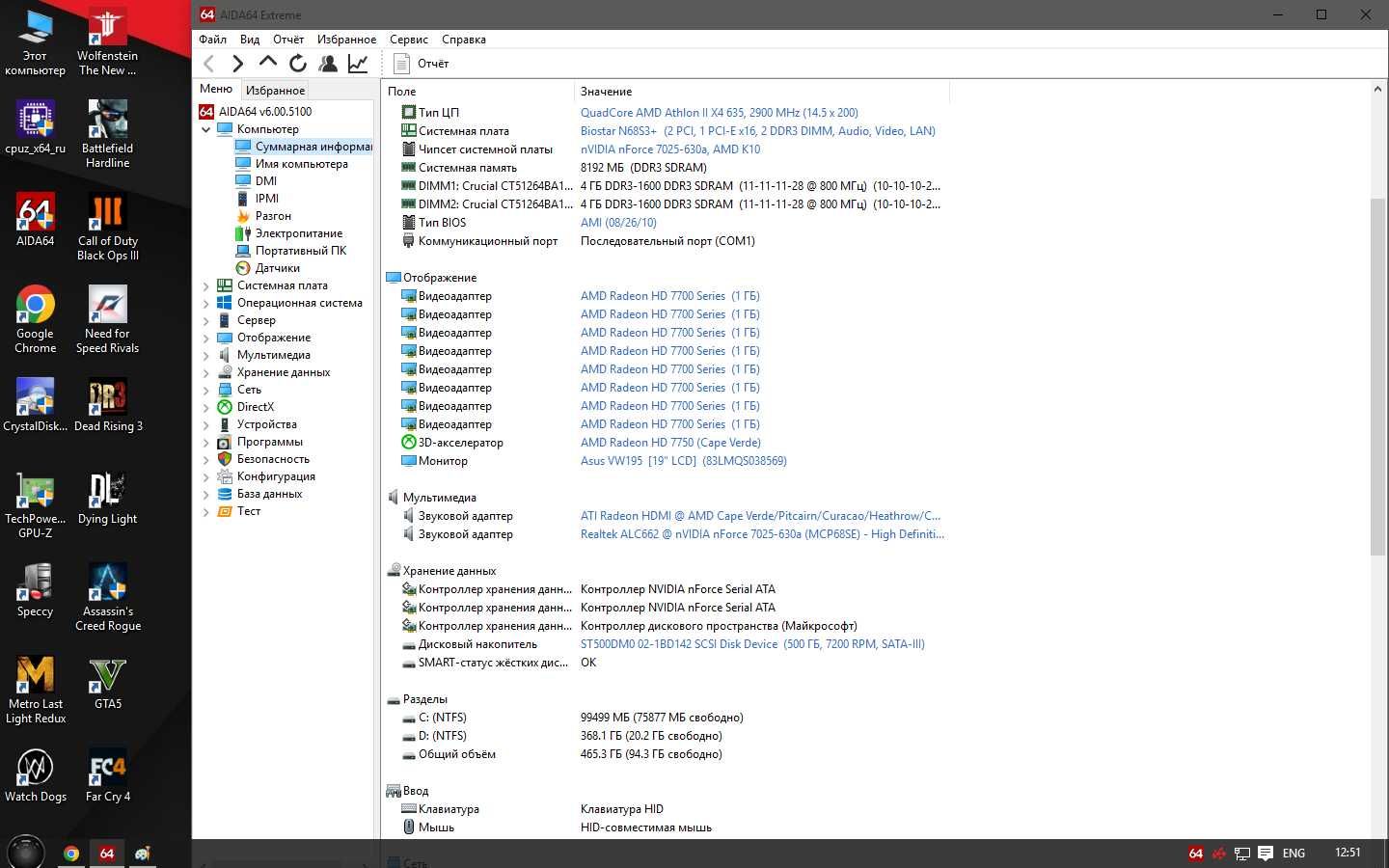
Task: Open Dying Light desktop shortcut
Action: (107, 498)
